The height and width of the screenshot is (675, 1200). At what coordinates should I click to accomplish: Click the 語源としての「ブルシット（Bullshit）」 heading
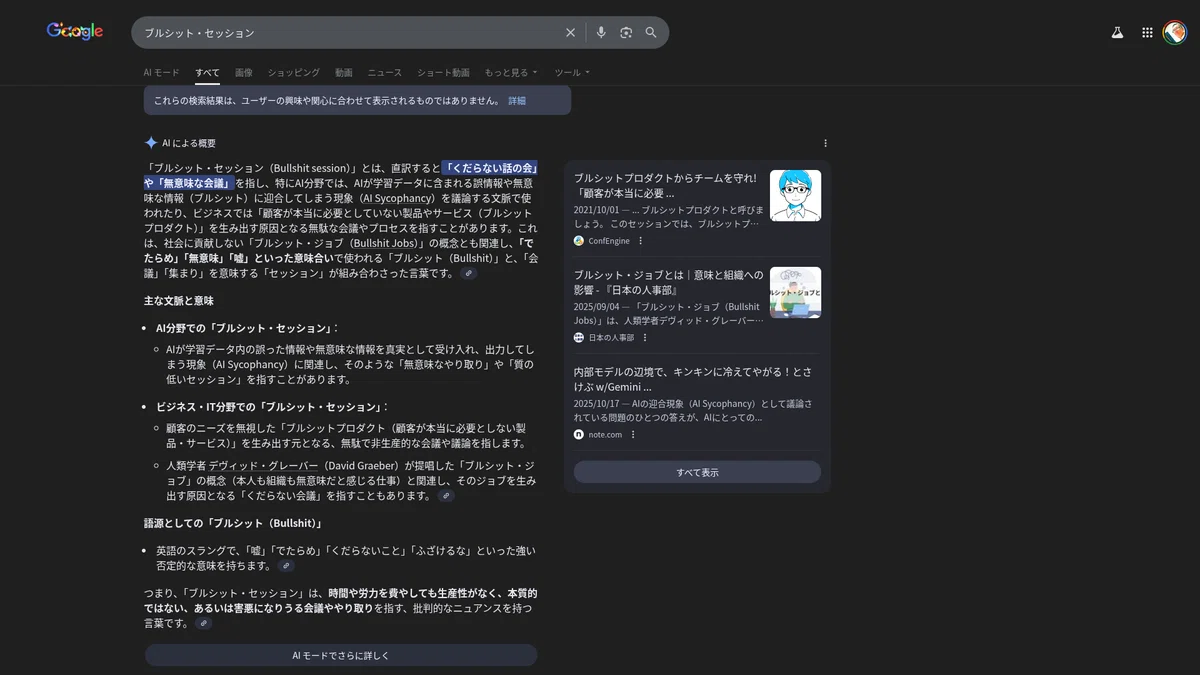coord(233,523)
